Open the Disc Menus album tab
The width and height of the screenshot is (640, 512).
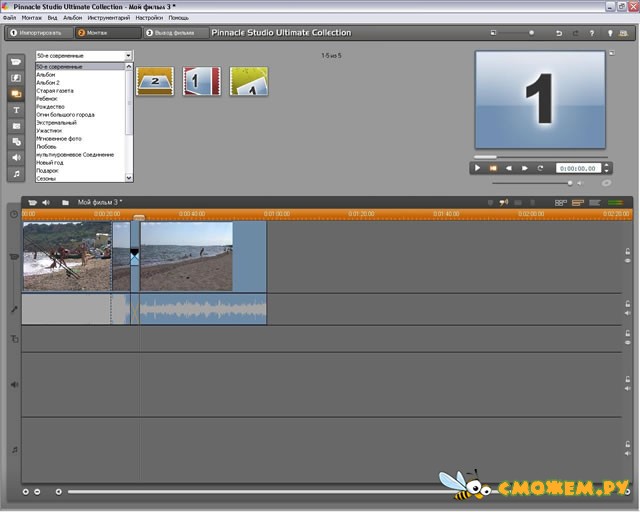(x=16, y=142)
